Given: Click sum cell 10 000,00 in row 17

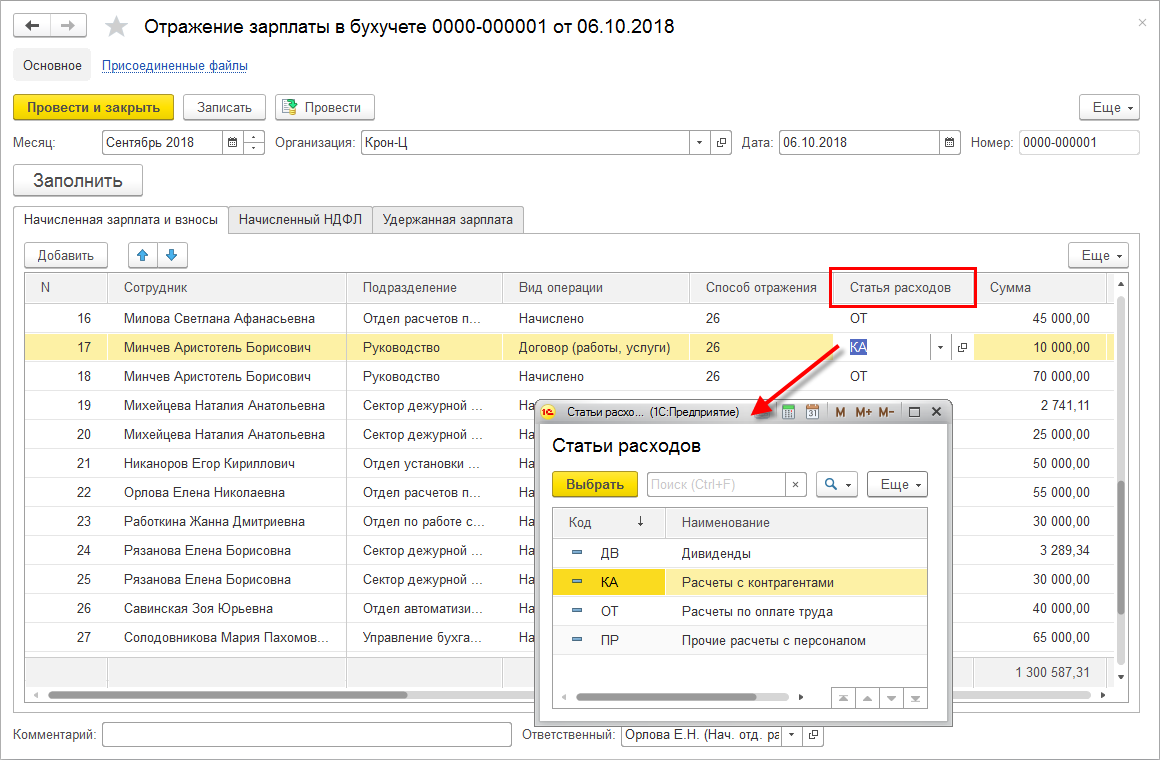Looking at the screenshot, I should pos(1039,347).
